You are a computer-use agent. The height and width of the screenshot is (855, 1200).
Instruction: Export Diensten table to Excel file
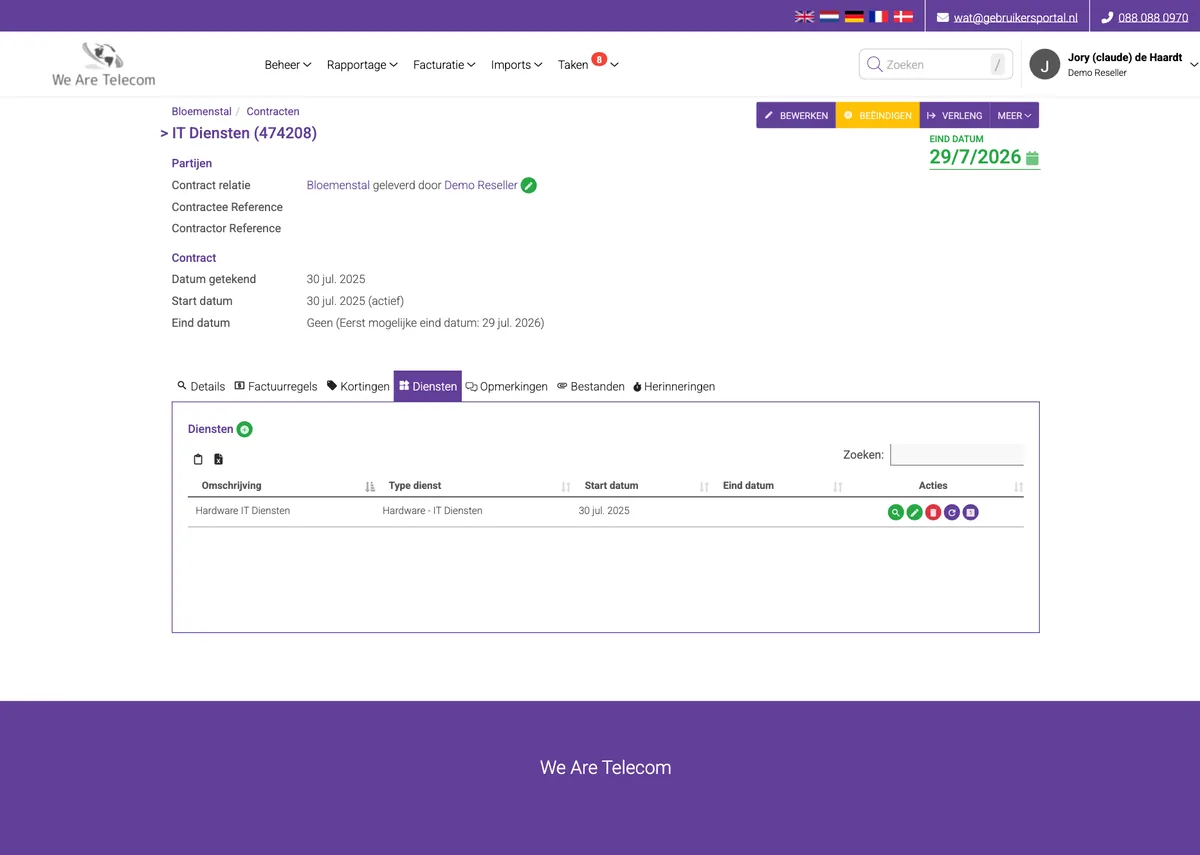(218, 459)
